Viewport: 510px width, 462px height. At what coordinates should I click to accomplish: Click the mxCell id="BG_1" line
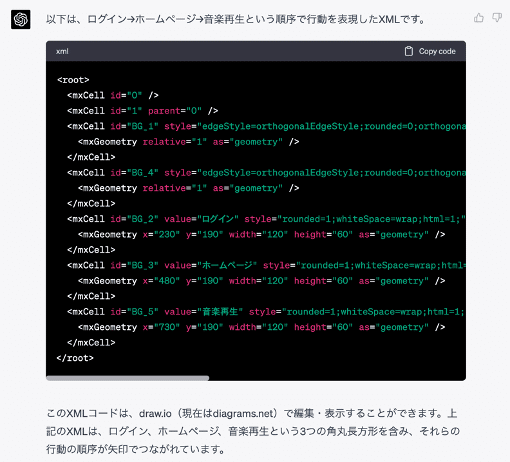click(x=266, y=126)
